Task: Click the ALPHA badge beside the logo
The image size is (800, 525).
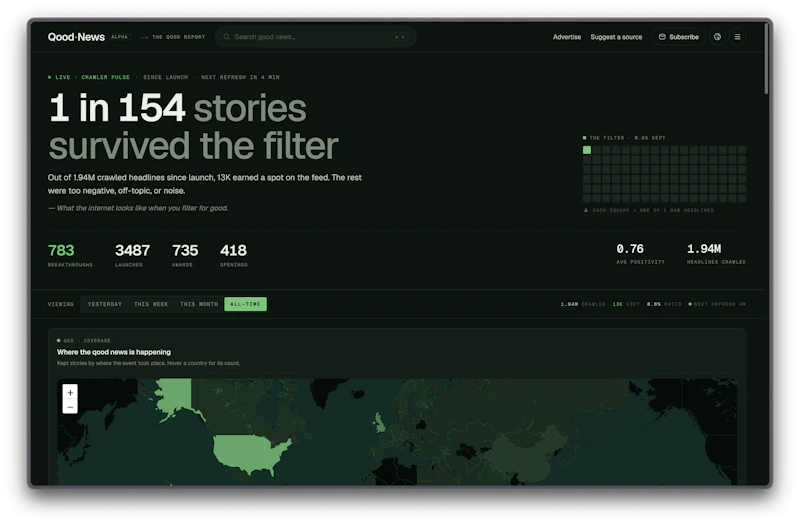Action: click(x=119, y=37)
